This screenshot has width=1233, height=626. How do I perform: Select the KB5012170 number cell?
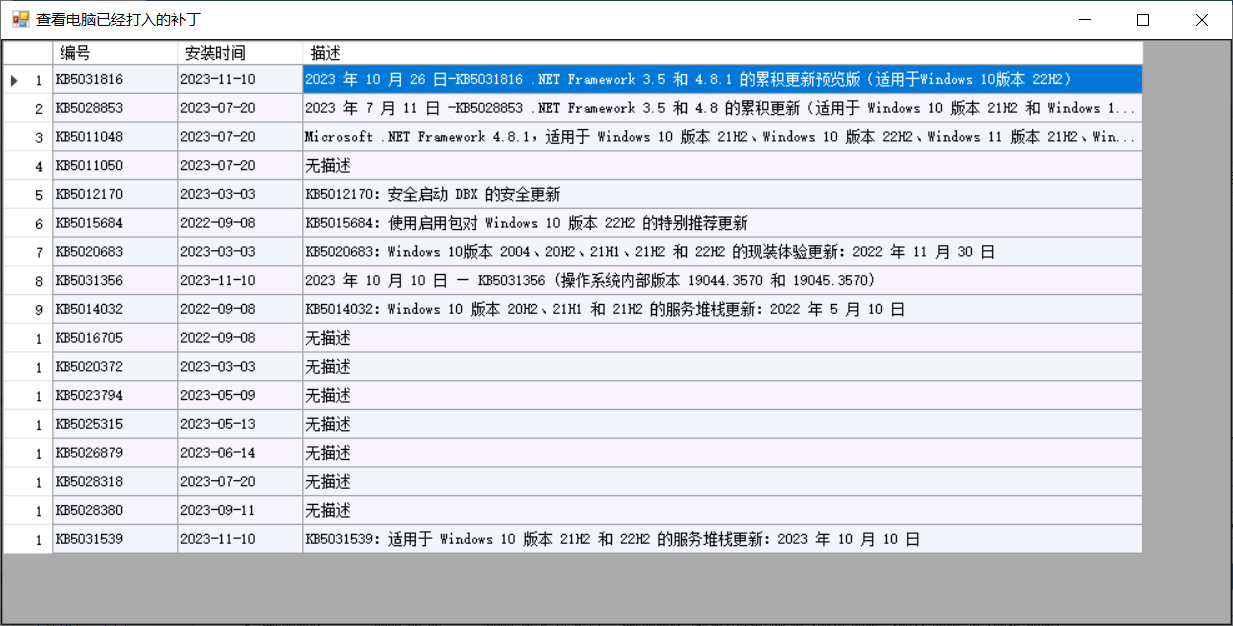pos(115,194)
